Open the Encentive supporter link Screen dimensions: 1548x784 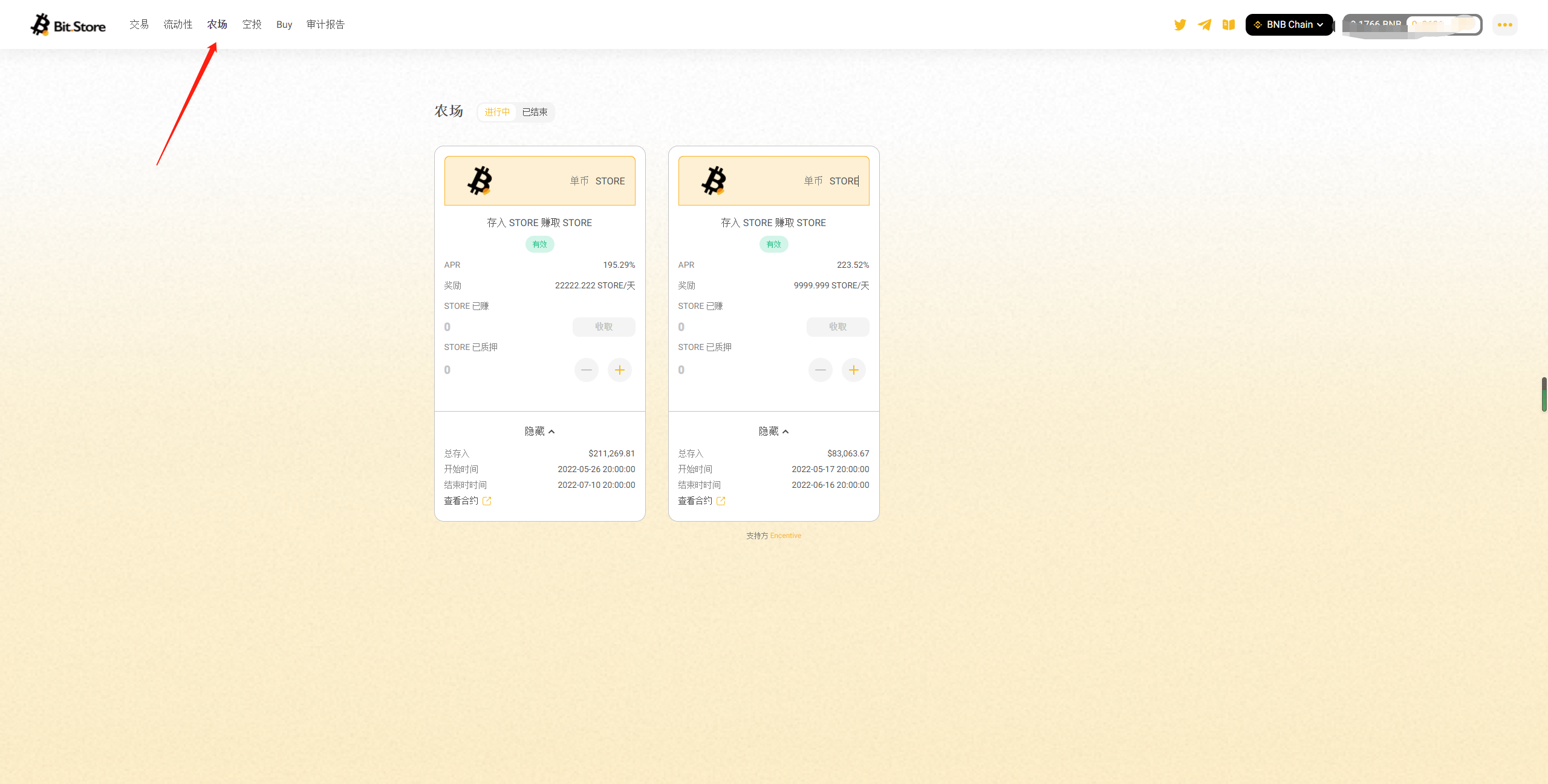click(785, 536)
